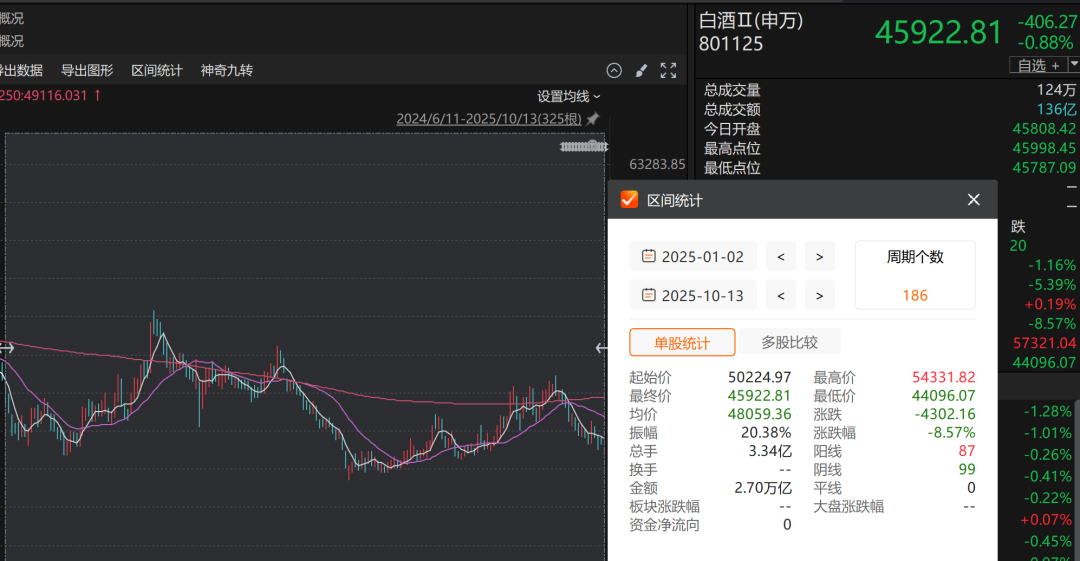The image size is (1080, 561).
Task: Expand the 设置均线 dropdown
Action: 569,97
